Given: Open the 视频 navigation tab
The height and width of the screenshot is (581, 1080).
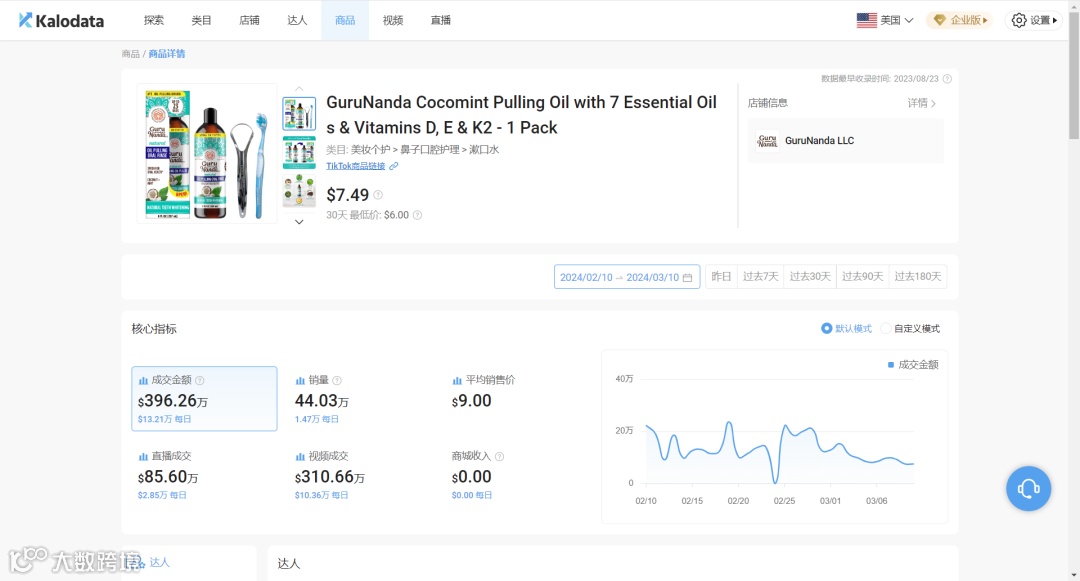Looking at the screenshot, I should [x=393, y=21].
